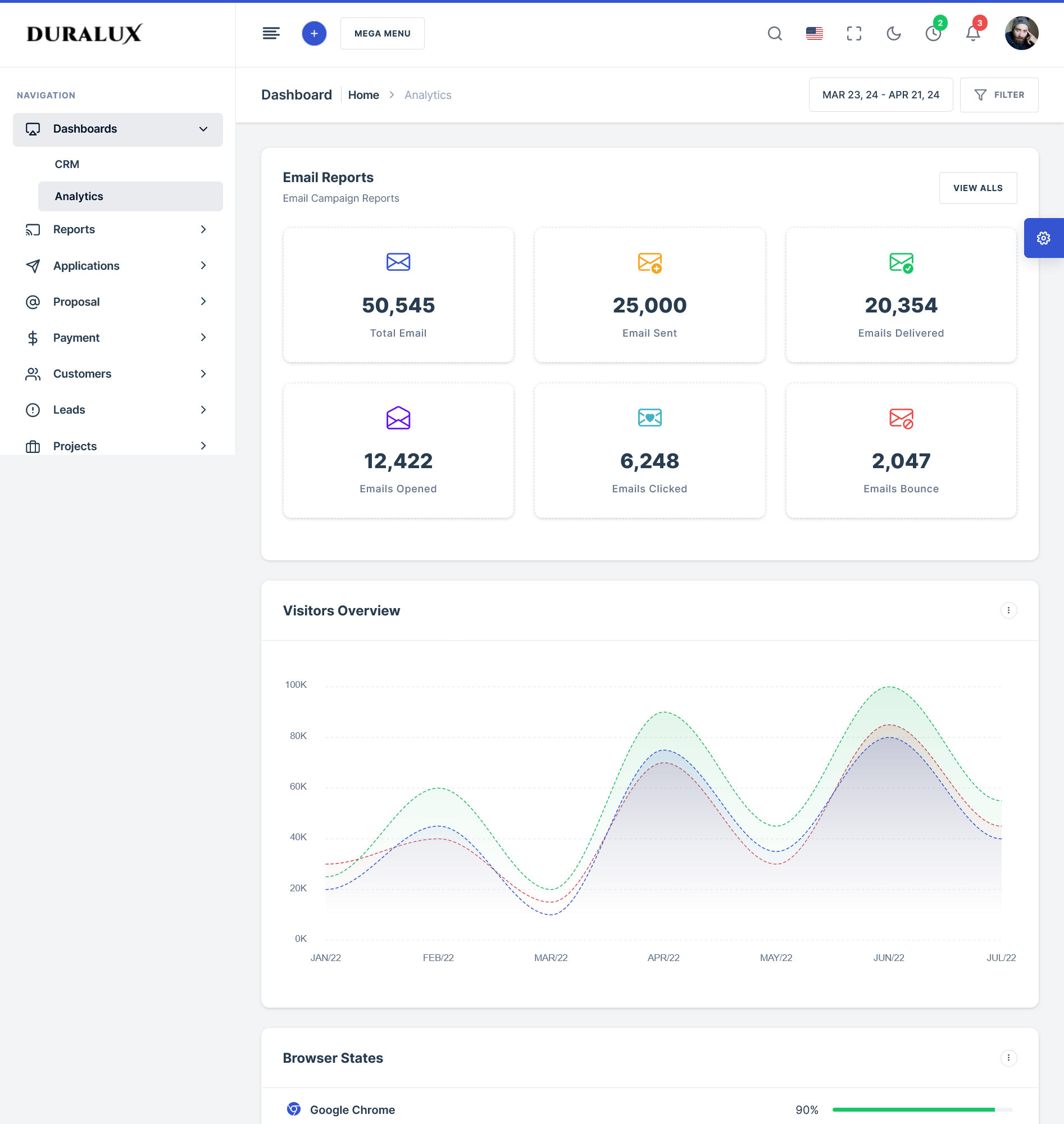The width and height of the screenshot is (1064, 1124).
Task: Open Visitors Overview three-dot options menu
Action: 1008,610
